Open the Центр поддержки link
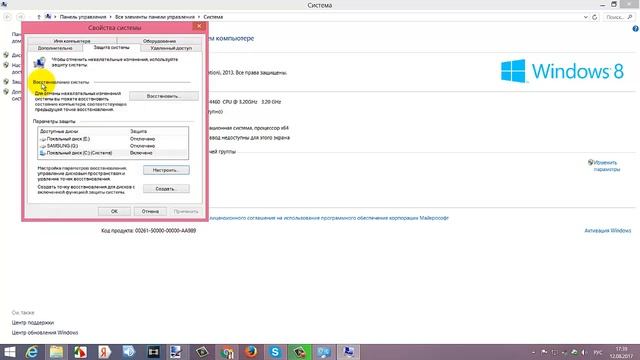Screen dimensions: 640x360 point(33,322)
